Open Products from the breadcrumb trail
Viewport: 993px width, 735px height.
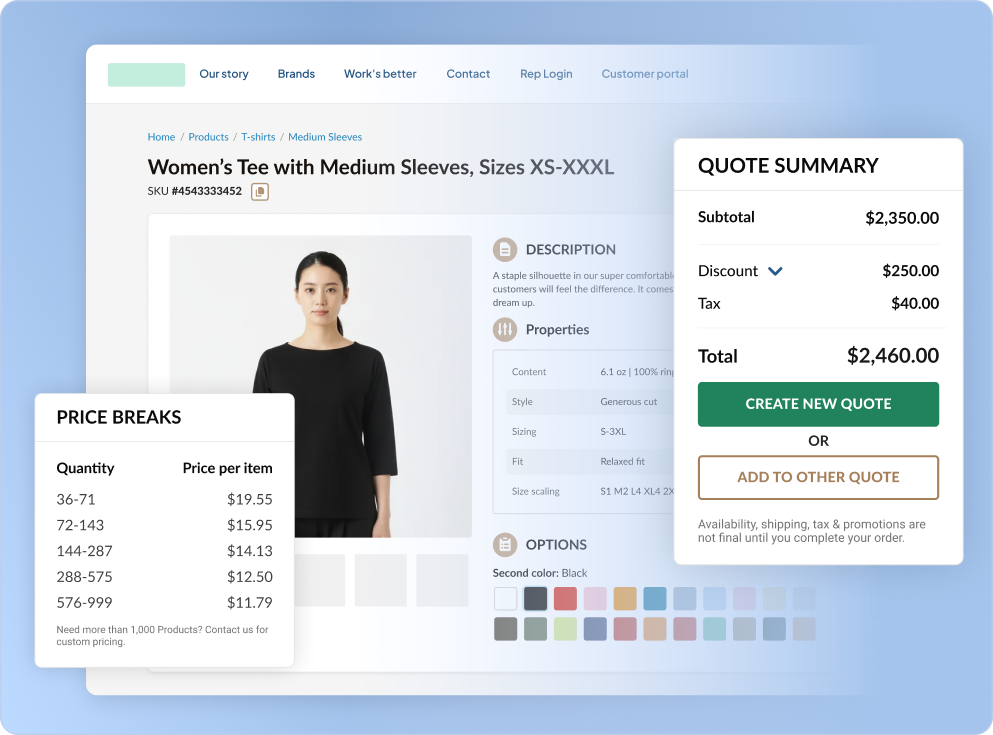pos(208,137)
